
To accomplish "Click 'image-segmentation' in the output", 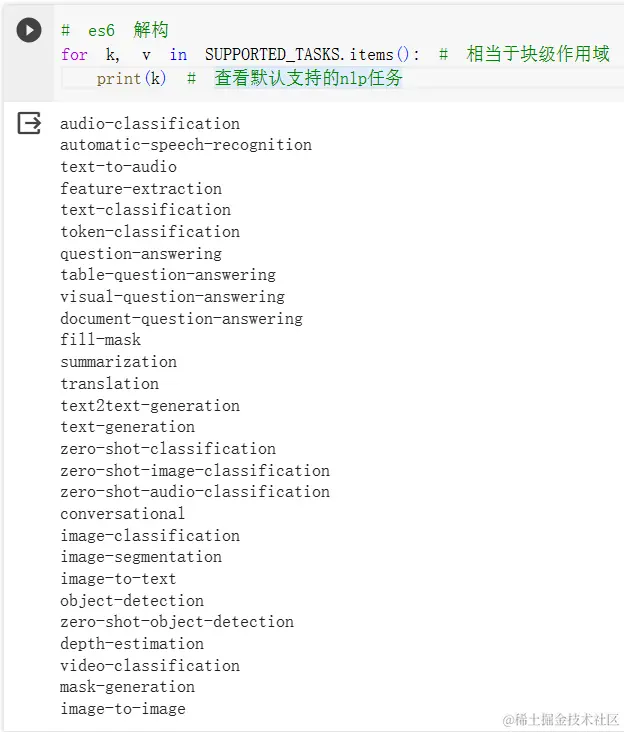I will pyautogui.click(x=141, y=557).
